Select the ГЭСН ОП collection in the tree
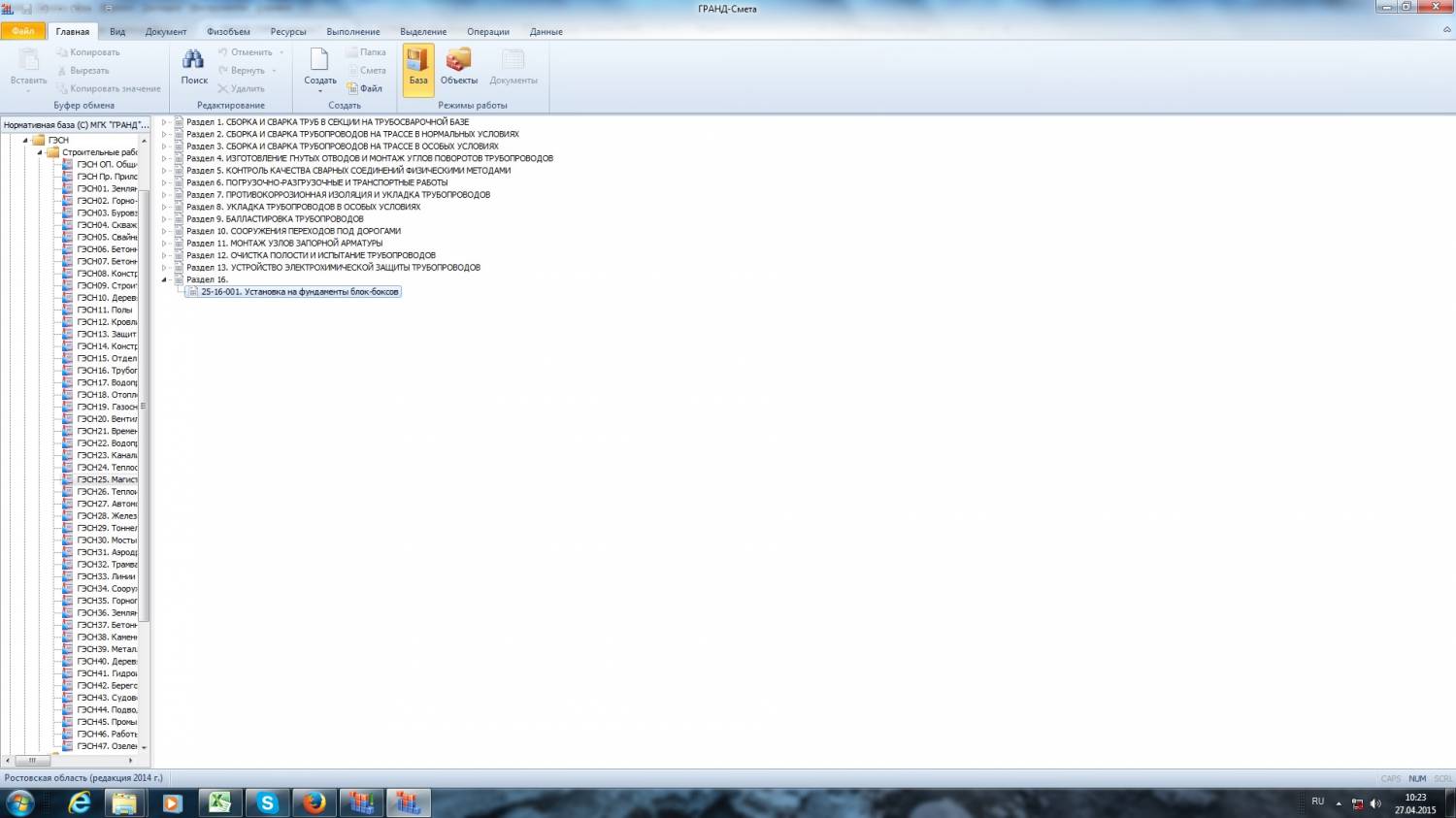Image resolution: width=1456 pixels, height=818 pixels. click(107, 164)
